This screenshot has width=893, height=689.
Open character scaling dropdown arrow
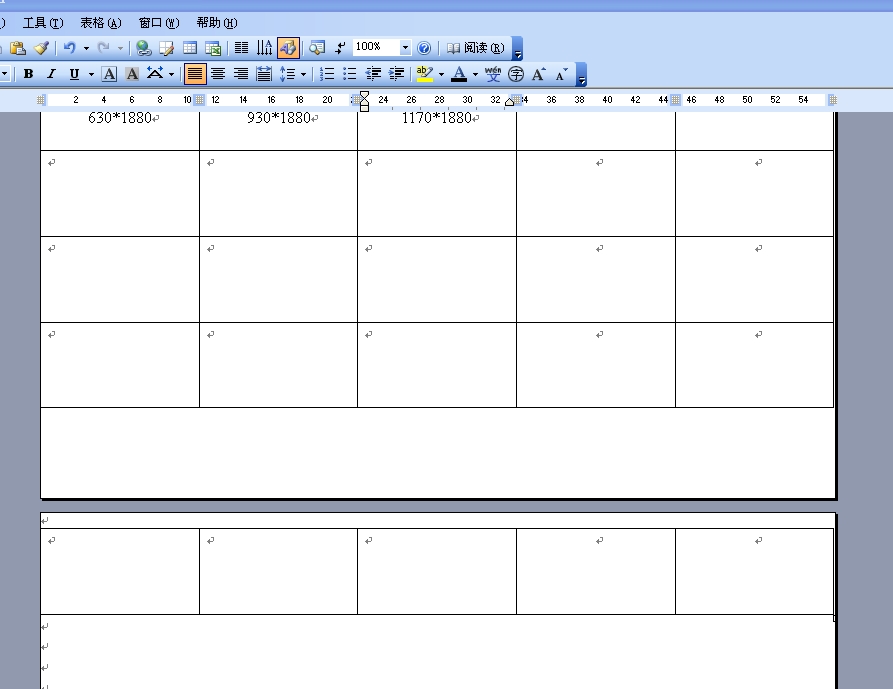171,74
